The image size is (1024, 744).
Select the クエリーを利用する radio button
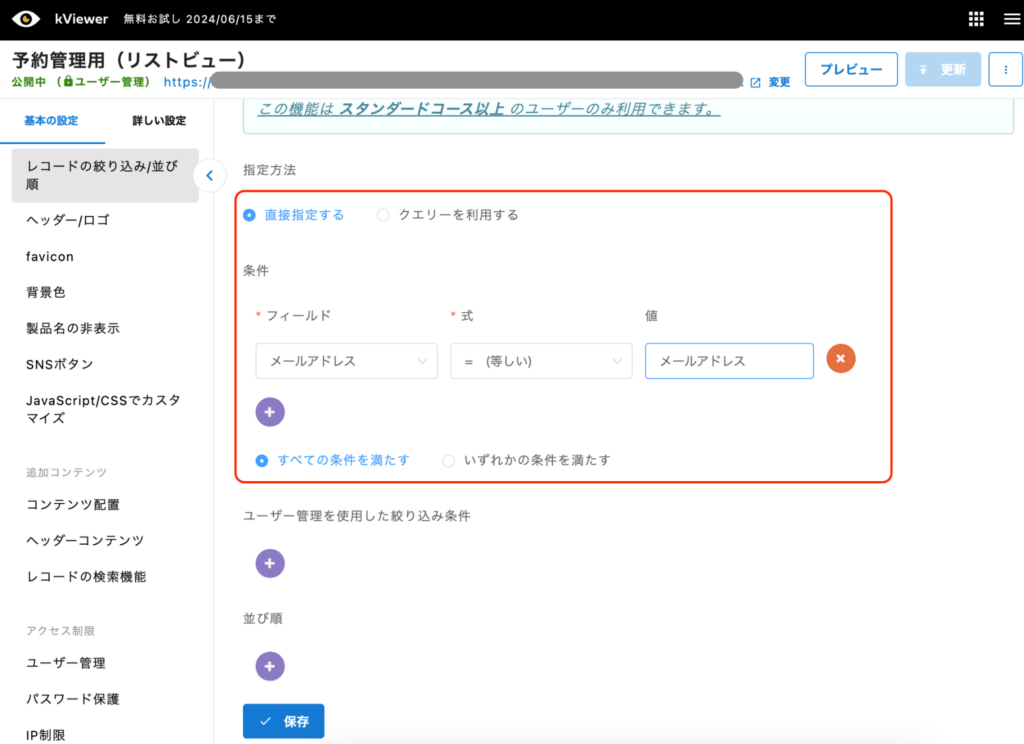tap(382, 214)
